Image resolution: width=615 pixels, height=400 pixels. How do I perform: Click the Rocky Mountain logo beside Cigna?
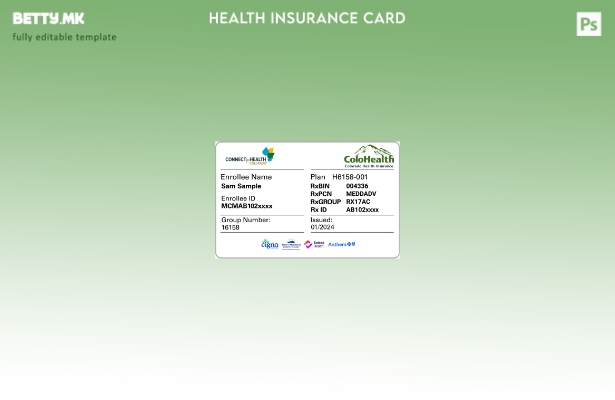(291, 244)
